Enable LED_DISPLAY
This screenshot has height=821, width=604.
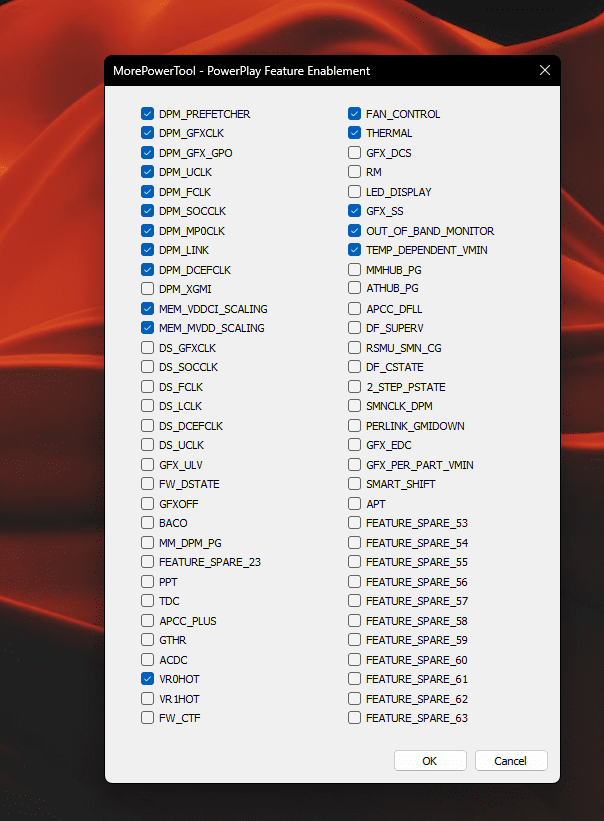click(354, 192)
